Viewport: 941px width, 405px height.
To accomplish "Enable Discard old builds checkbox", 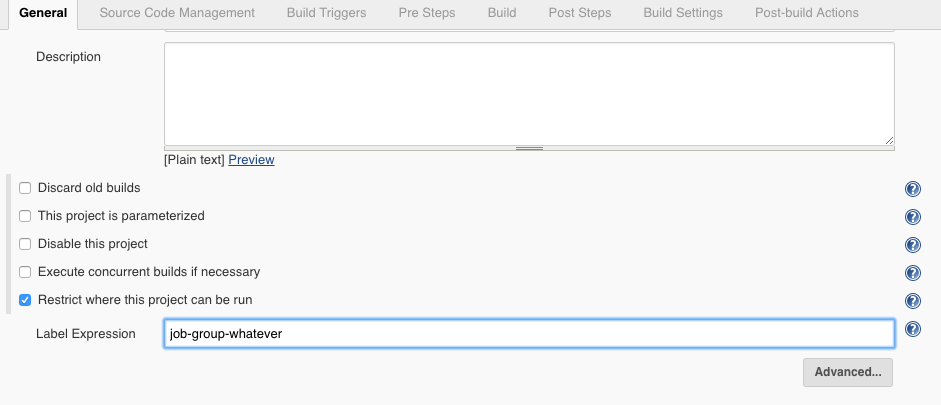I will tap(26, 188).
